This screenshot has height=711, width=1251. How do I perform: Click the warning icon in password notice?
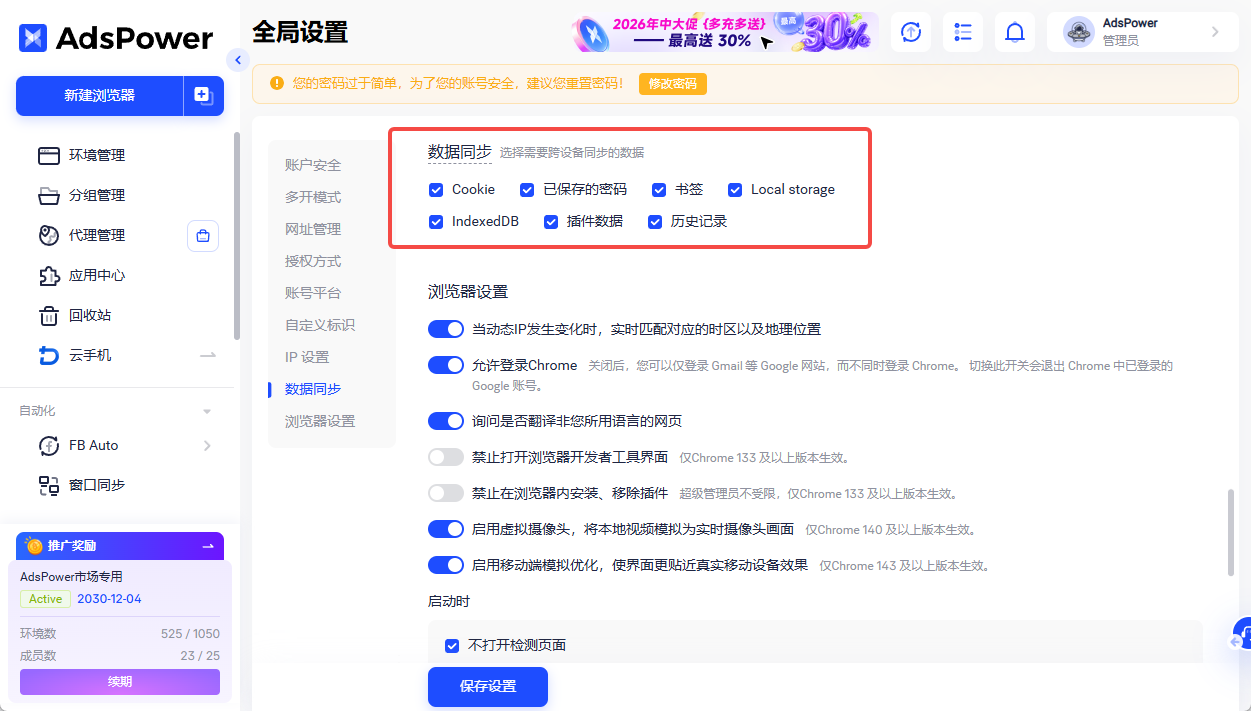[x=276, y=83]
